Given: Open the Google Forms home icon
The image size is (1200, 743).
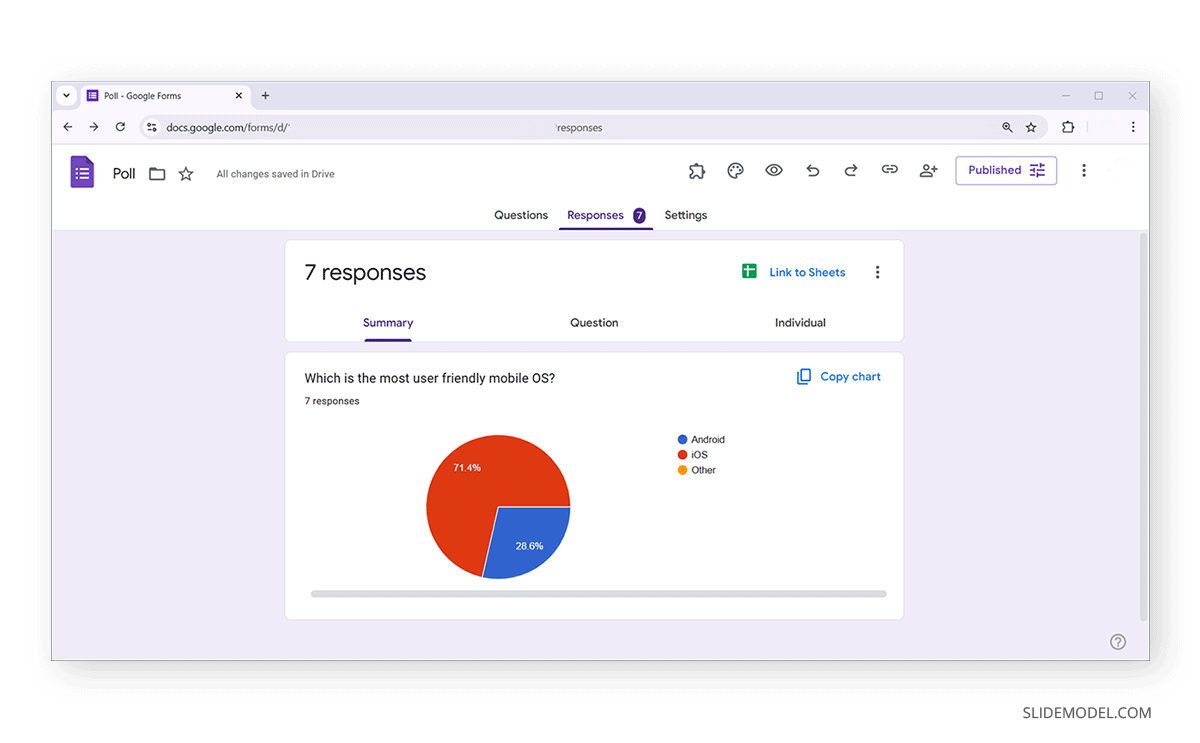Looking at the screenshot, I should [x=82, y=171].
